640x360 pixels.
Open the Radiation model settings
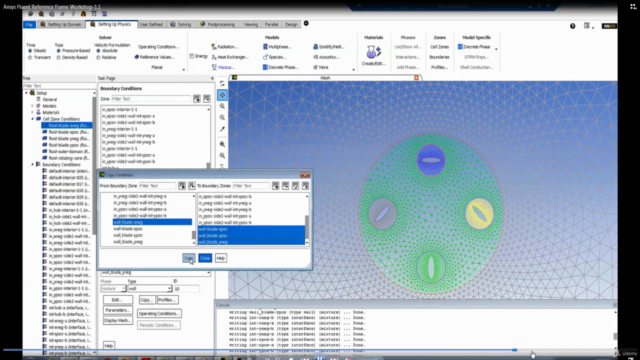click(224, 47)
